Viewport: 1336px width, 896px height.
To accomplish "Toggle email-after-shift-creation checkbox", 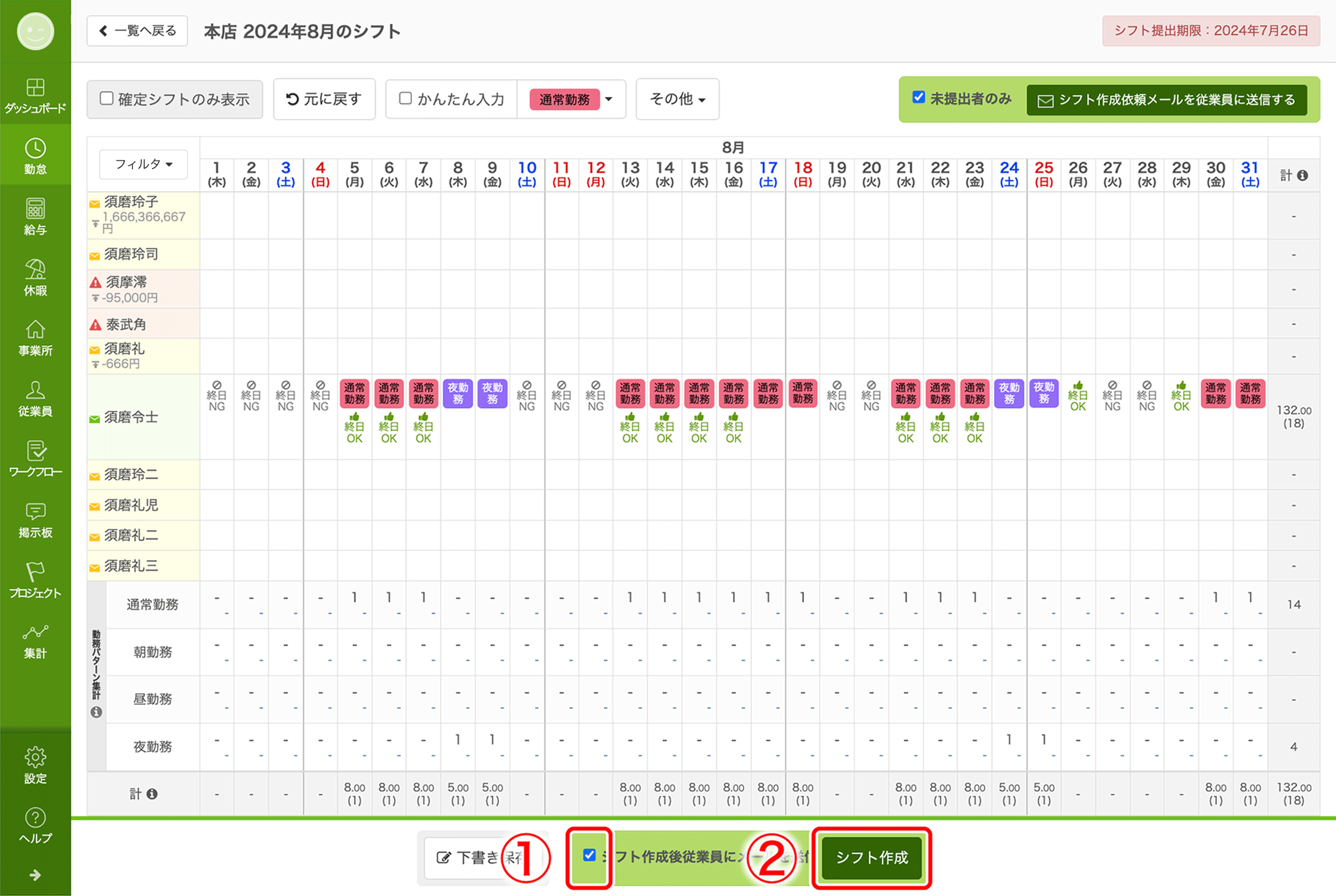I will pos(589,855).
